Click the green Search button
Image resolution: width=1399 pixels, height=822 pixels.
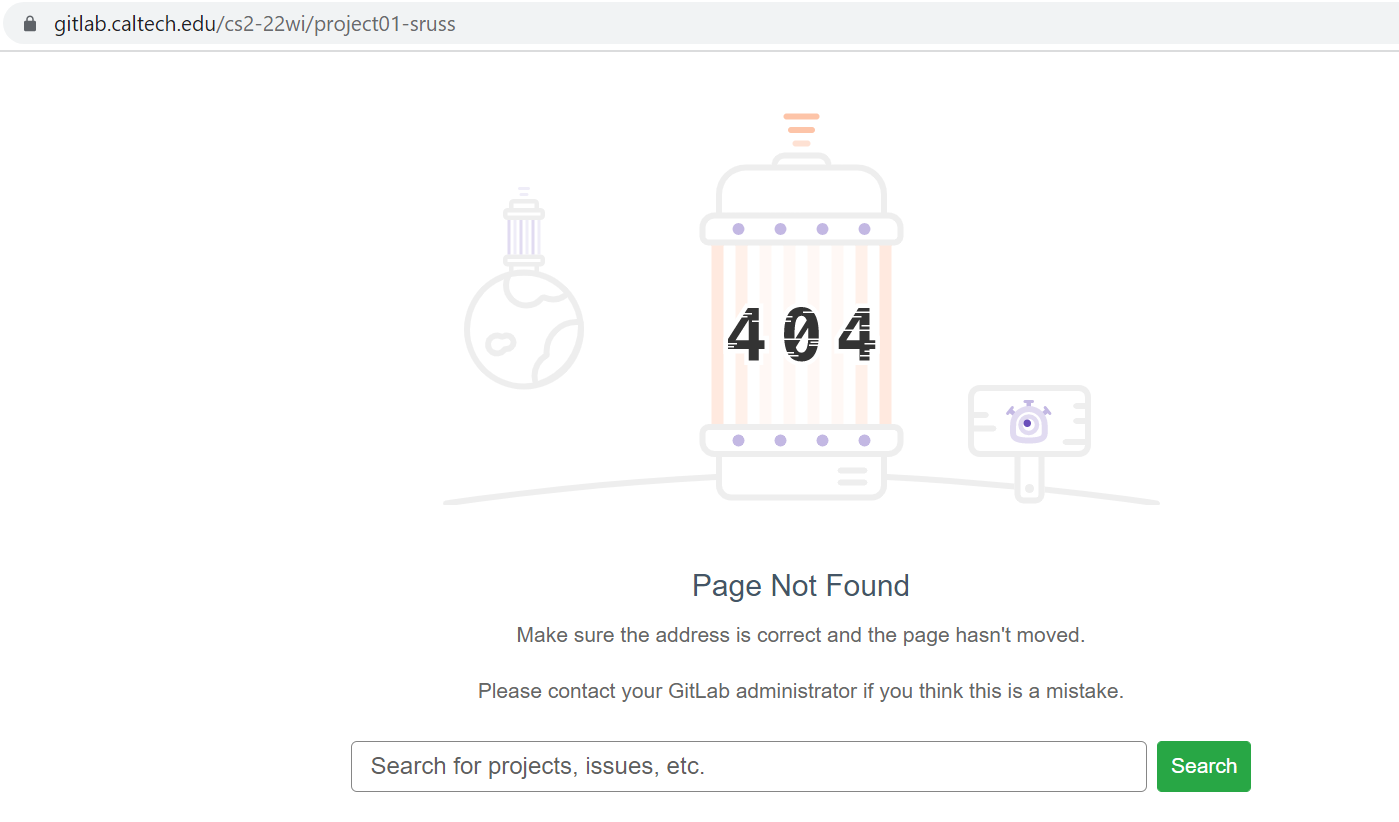[x=1204, y=766]
